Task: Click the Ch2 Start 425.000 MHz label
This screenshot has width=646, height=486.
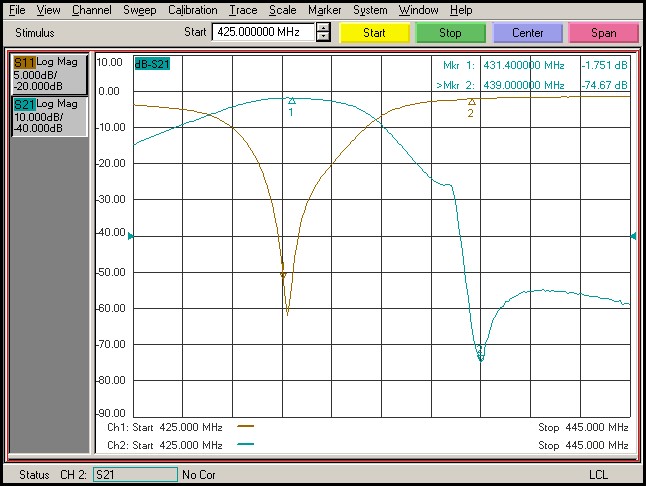Action: [165, 445]
